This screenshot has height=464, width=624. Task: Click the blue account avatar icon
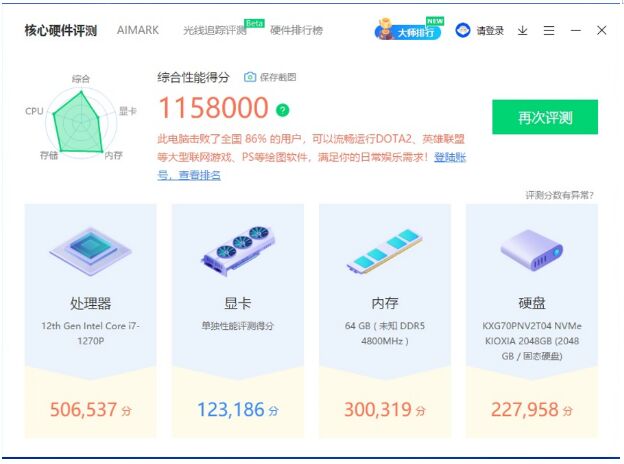click(x=463, y=31)
